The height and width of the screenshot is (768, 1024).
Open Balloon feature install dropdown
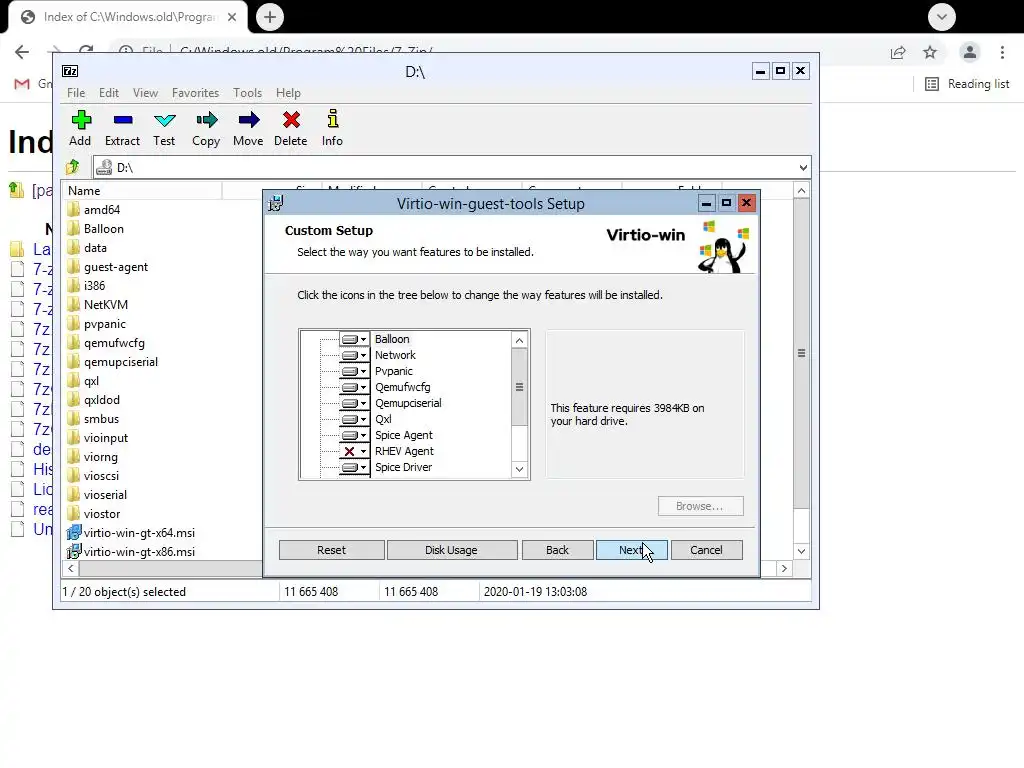(x=354, y=340)
